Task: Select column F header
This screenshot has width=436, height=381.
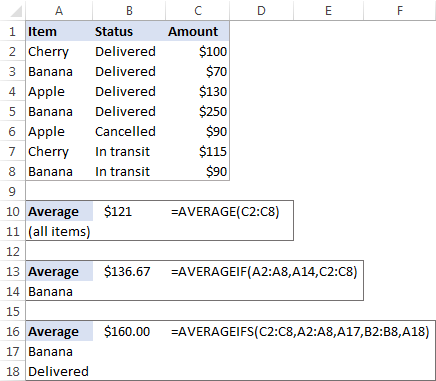Action: [x=400, y=11]
